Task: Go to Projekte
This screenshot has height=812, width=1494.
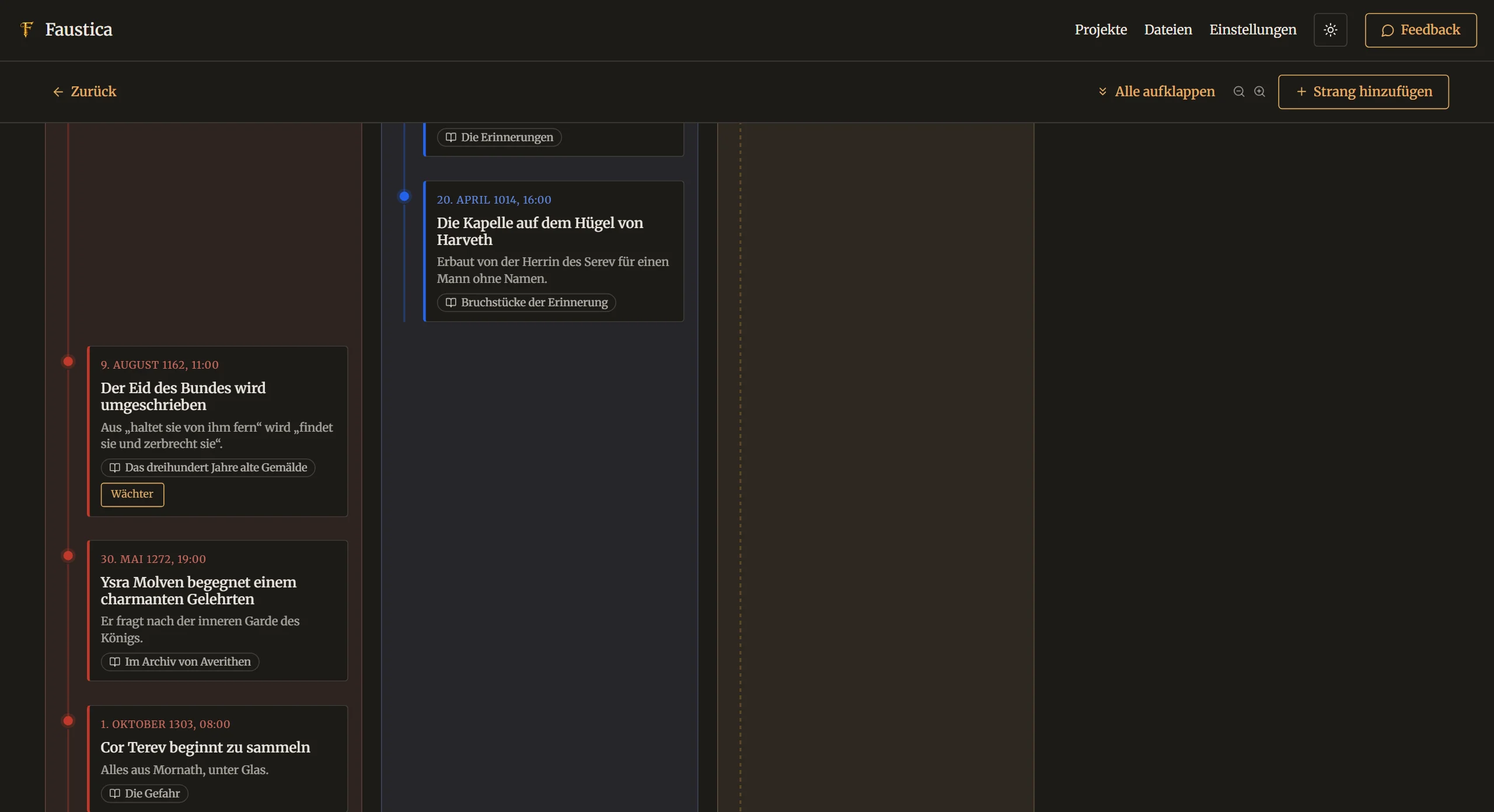Action: (1101, 30)
